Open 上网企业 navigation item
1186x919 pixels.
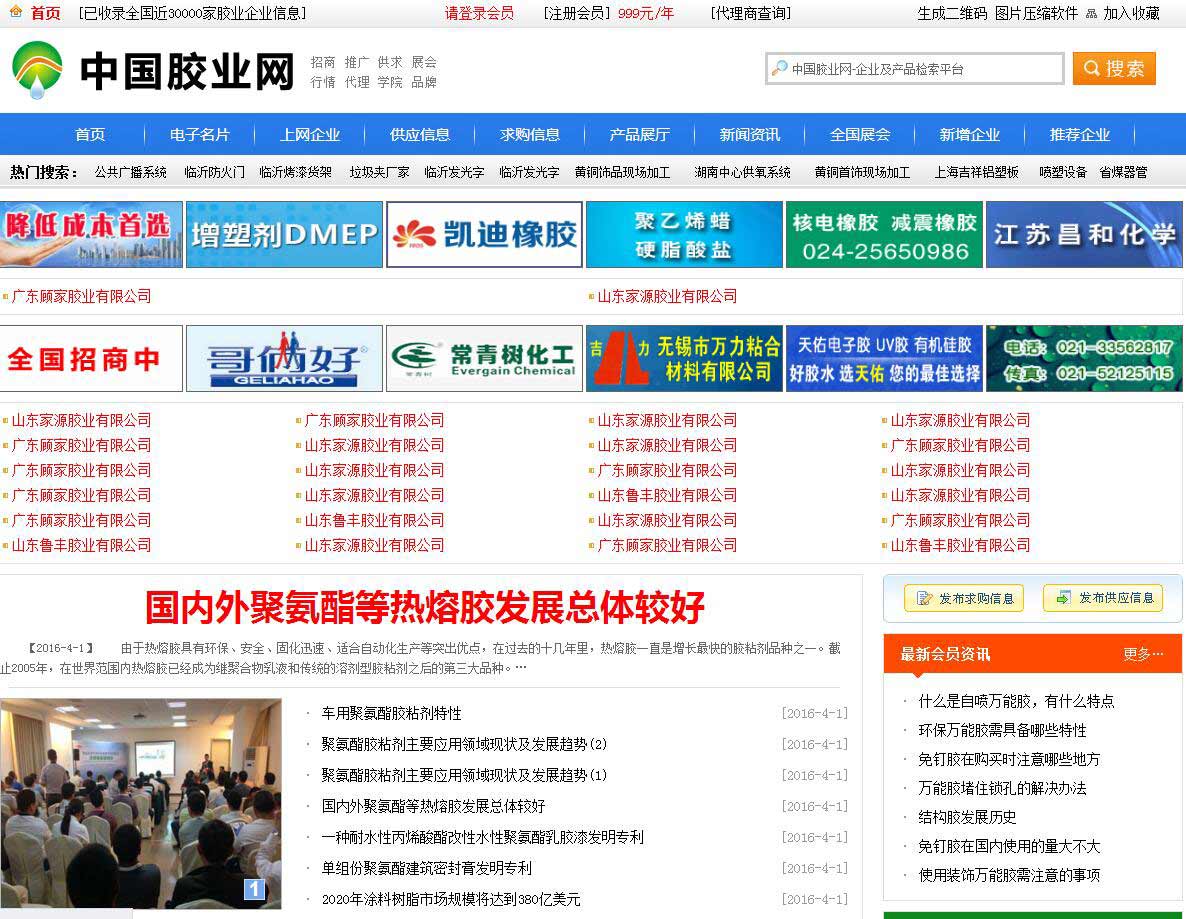[309, 135]
